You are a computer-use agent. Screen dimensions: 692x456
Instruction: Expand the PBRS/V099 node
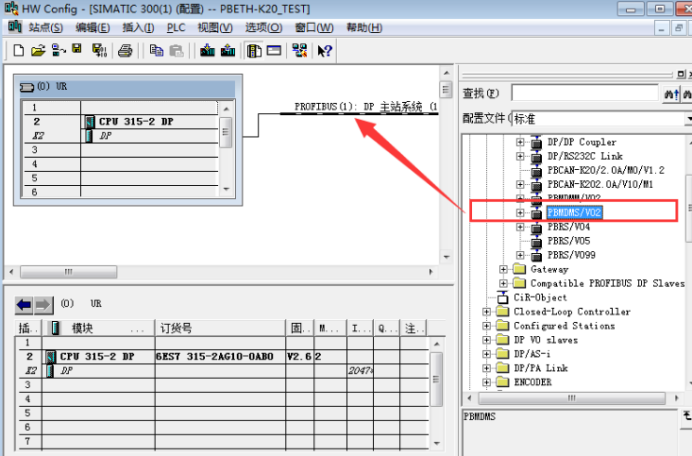click(x=520, y=255)
